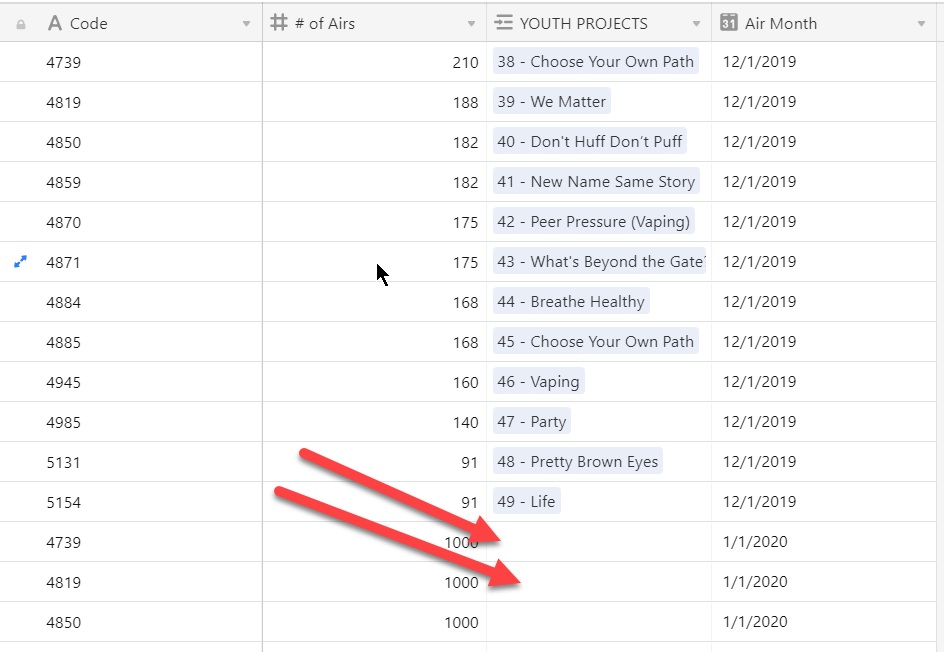944x652 pixels.
Task: Click the lock icon in header
Action: tap(20, 25)
